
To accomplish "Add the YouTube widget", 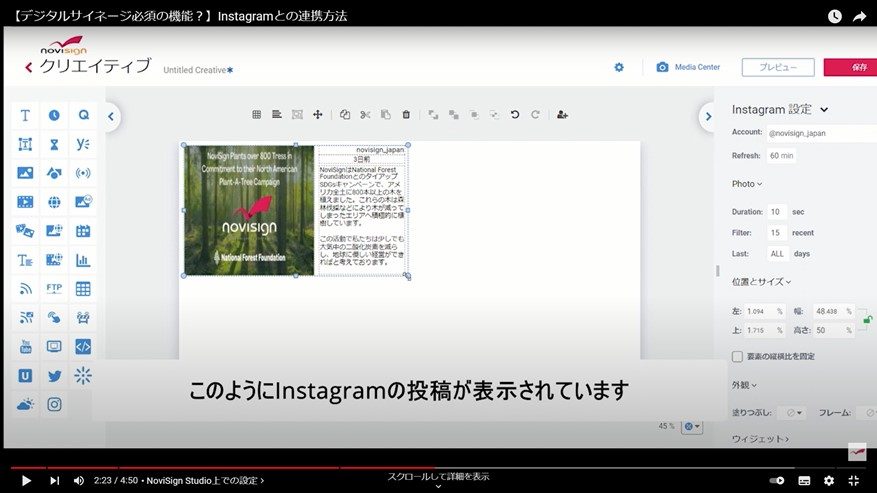I will tap(25, 346).
